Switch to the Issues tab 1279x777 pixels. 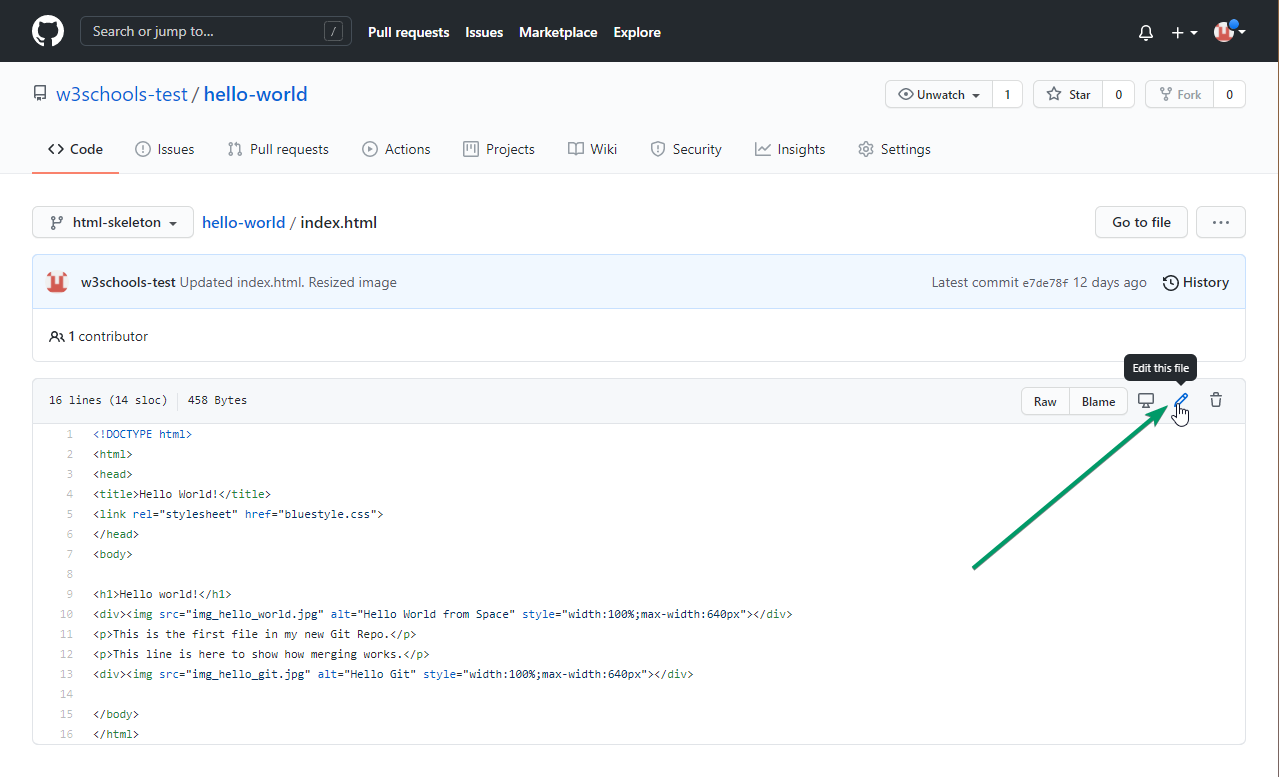click(165, 149)
